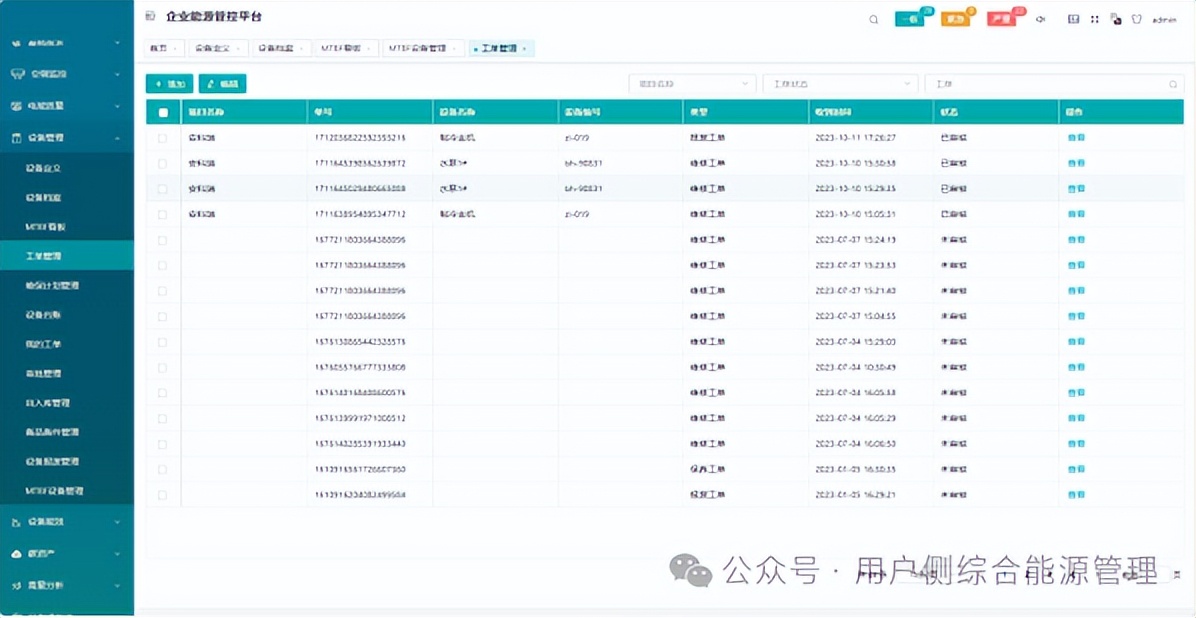Open the 首页 tab

click(163, 48)
